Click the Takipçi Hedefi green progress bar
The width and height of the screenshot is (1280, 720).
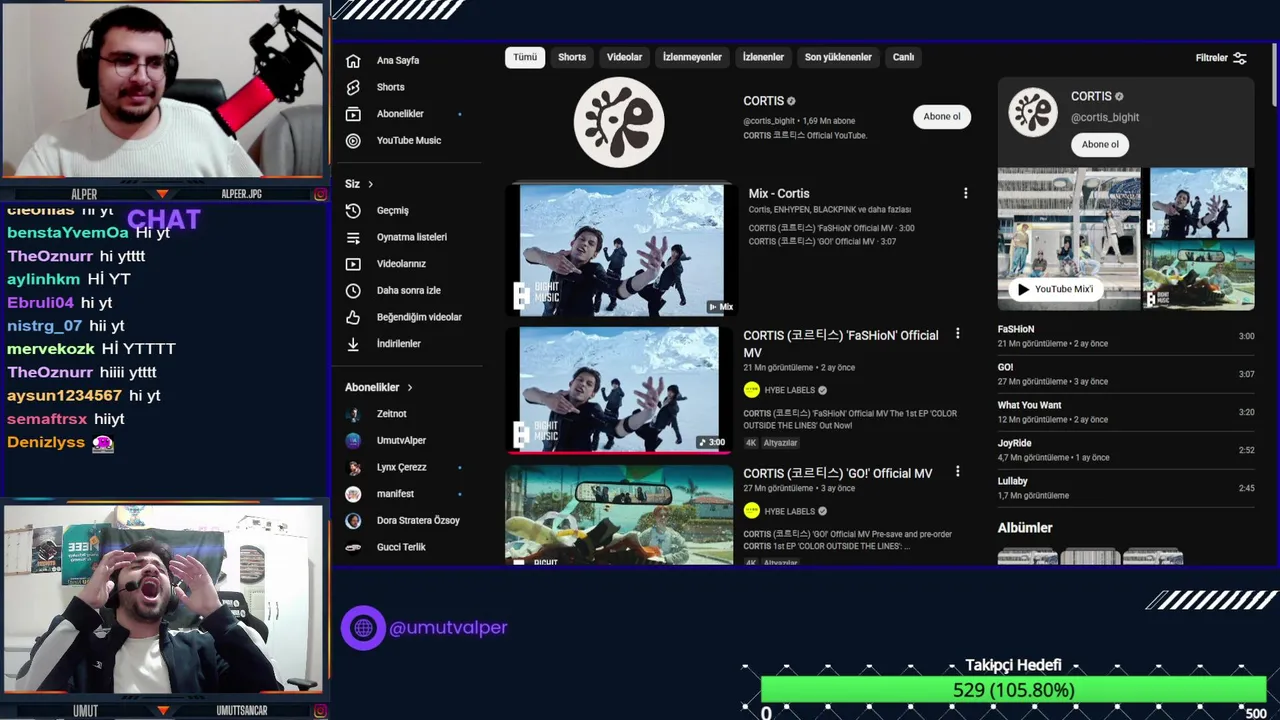1013,690
